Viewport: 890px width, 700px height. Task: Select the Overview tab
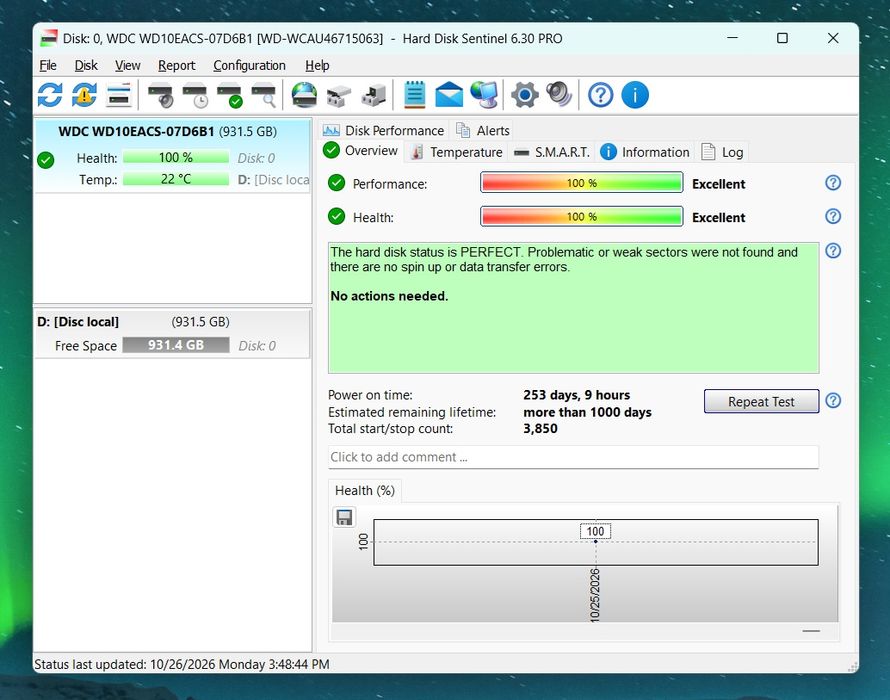360,151
